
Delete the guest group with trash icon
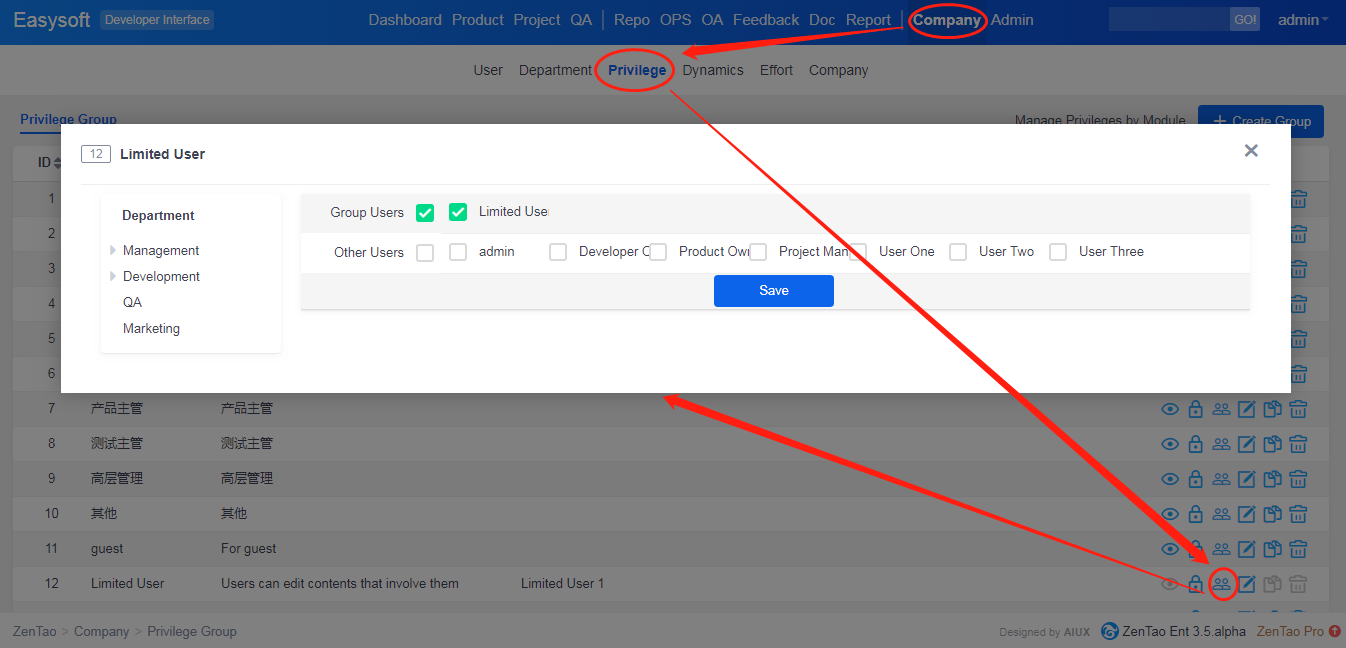pos(1298,549)
